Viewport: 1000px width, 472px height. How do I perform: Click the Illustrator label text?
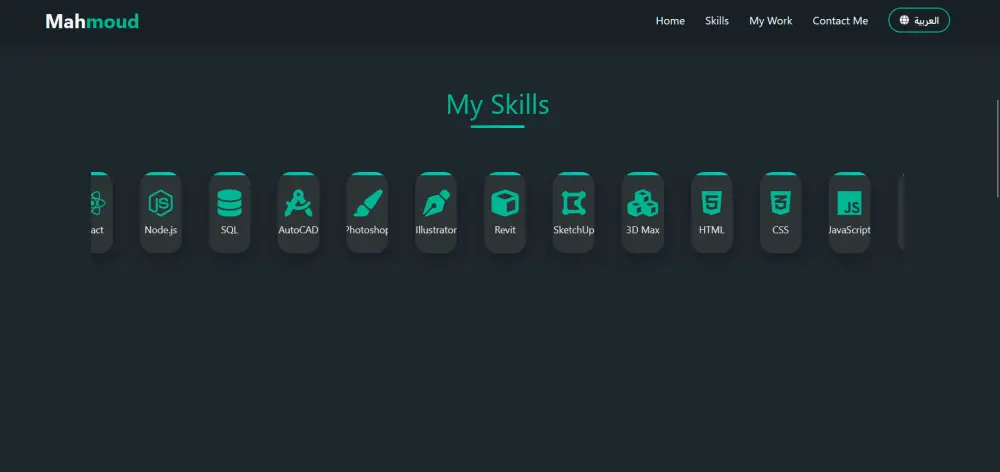[436, 230]
